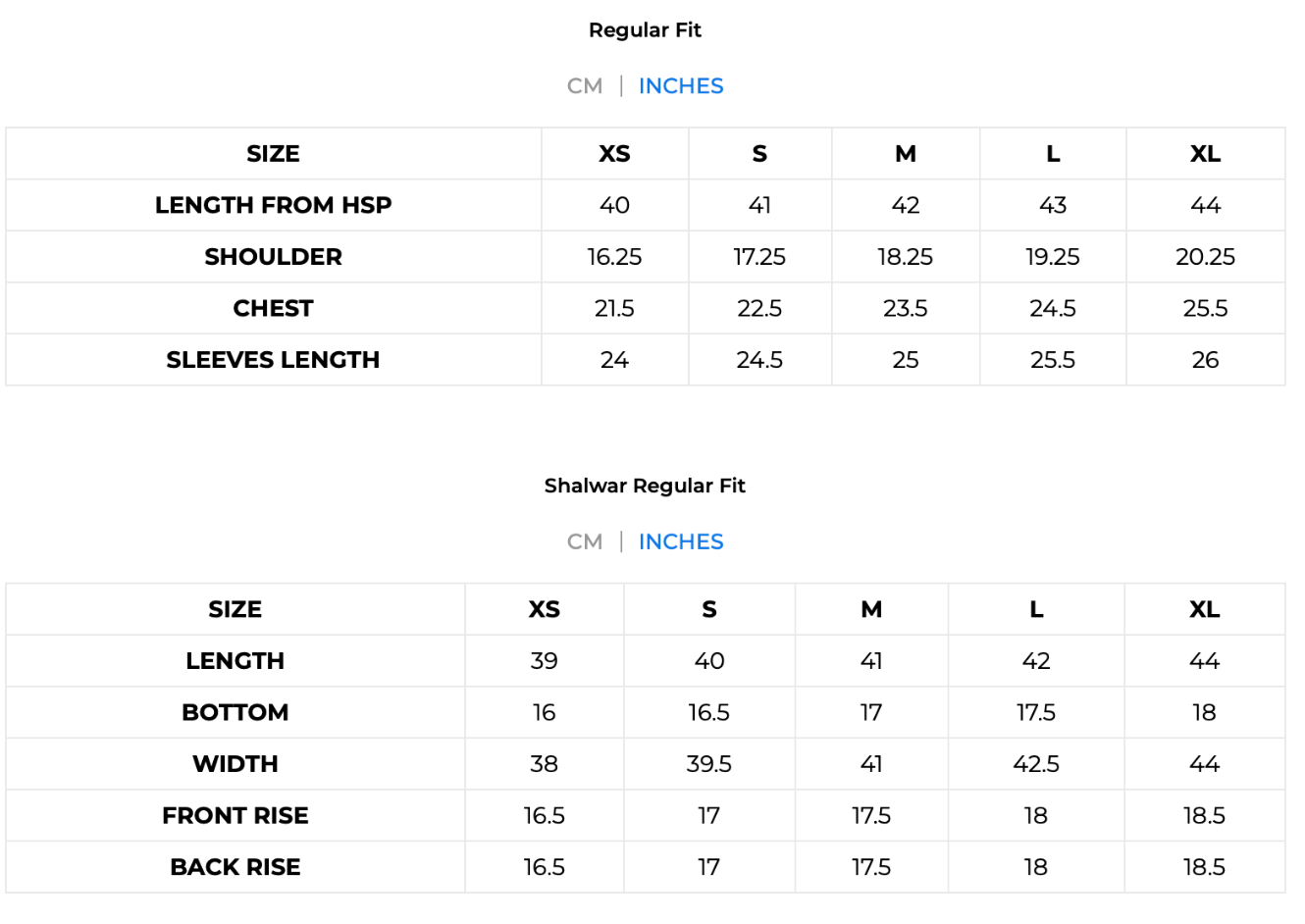
Task: Select the BOTTOM row label in Shalwar table
Action: pos(235,712)
